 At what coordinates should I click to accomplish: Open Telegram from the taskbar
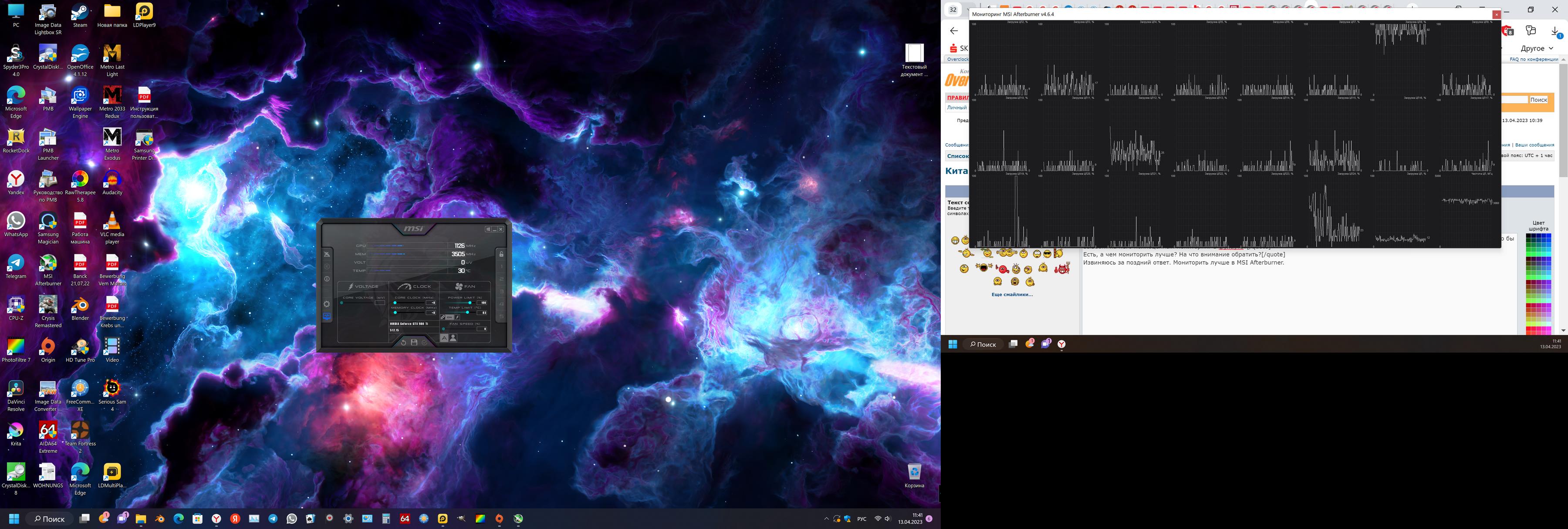[x=273, y=519]
